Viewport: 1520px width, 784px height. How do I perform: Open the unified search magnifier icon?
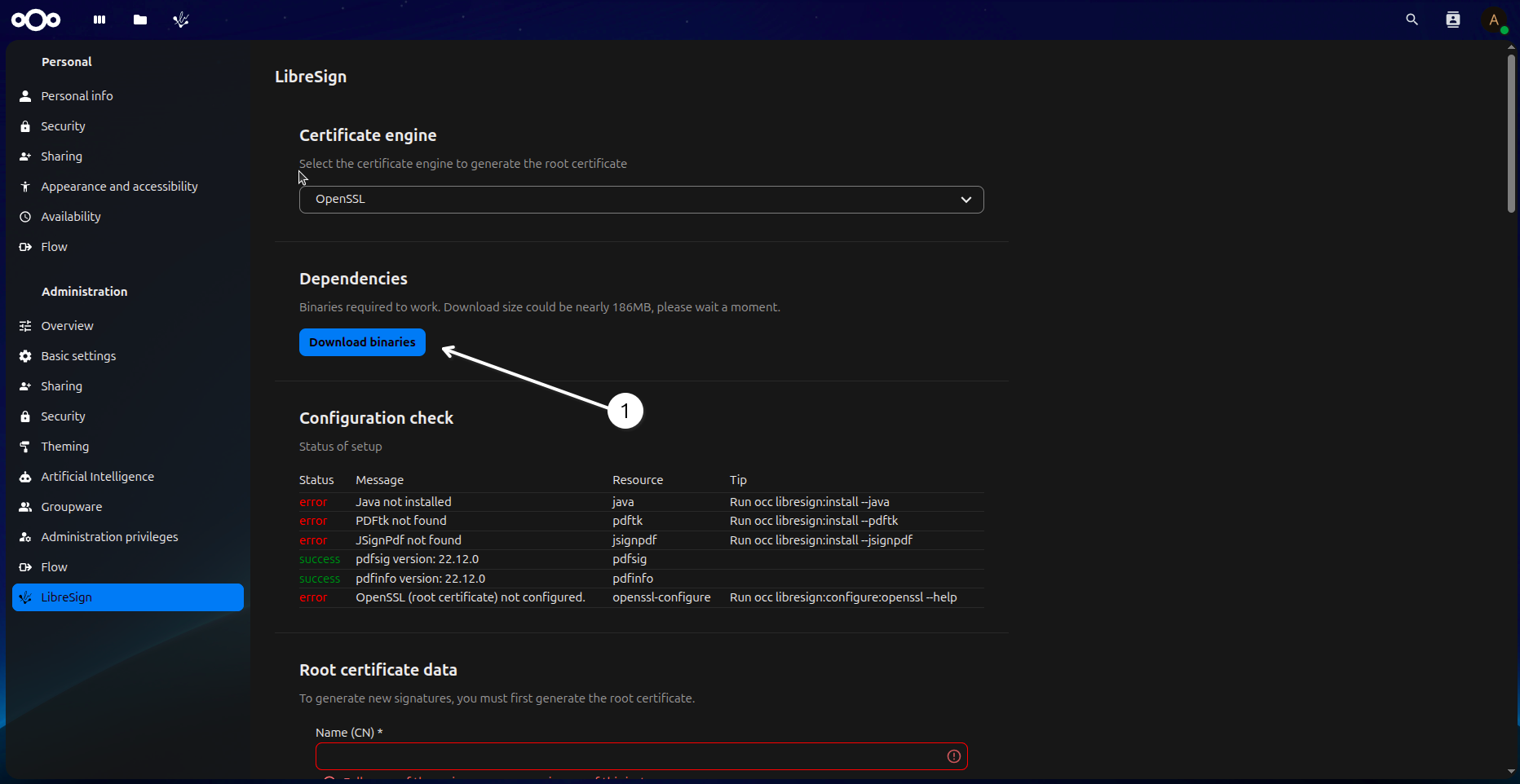click(x=1412, y=20)
